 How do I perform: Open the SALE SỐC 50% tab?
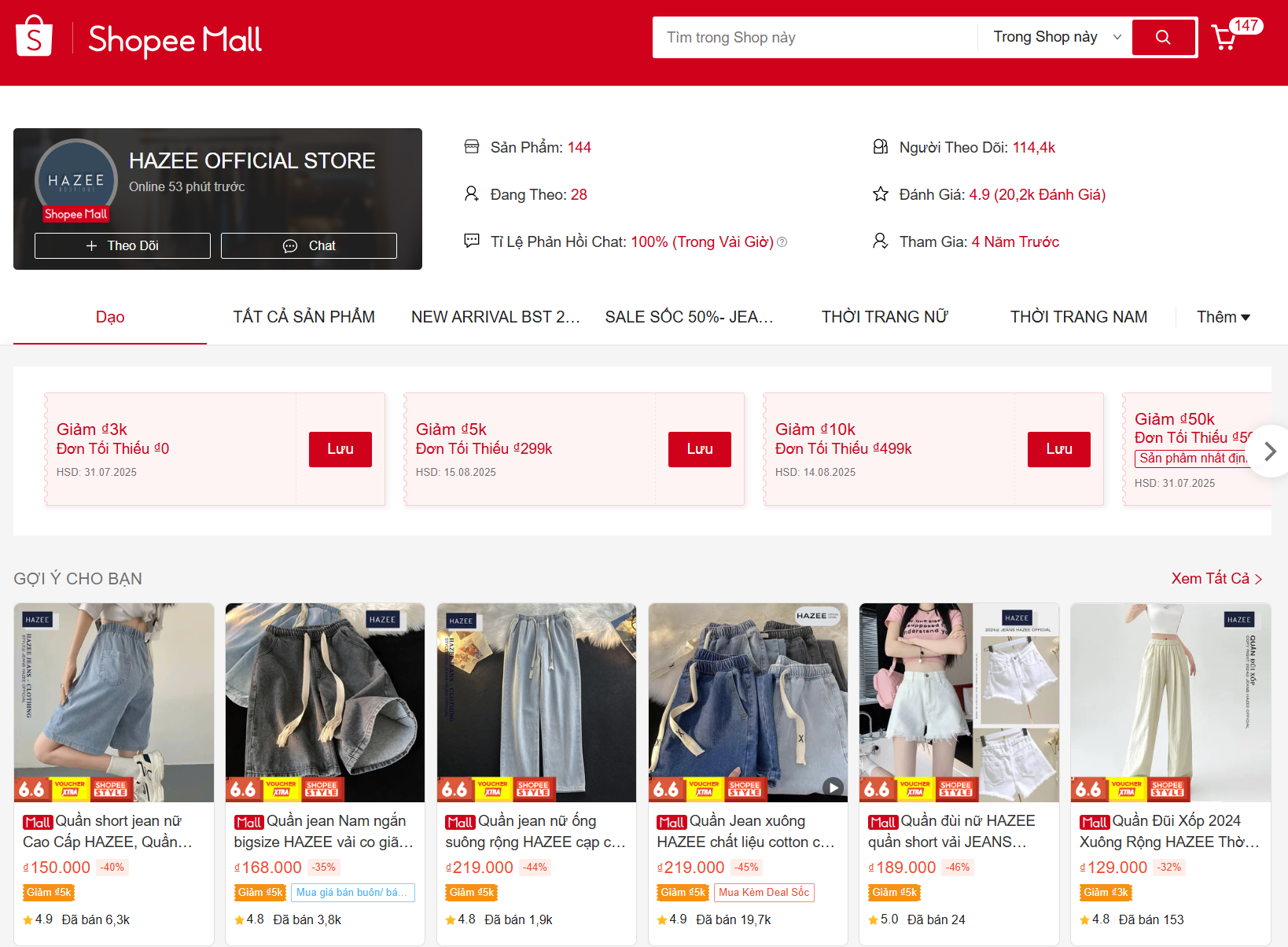pyautogui.click(x=690, y=317)
